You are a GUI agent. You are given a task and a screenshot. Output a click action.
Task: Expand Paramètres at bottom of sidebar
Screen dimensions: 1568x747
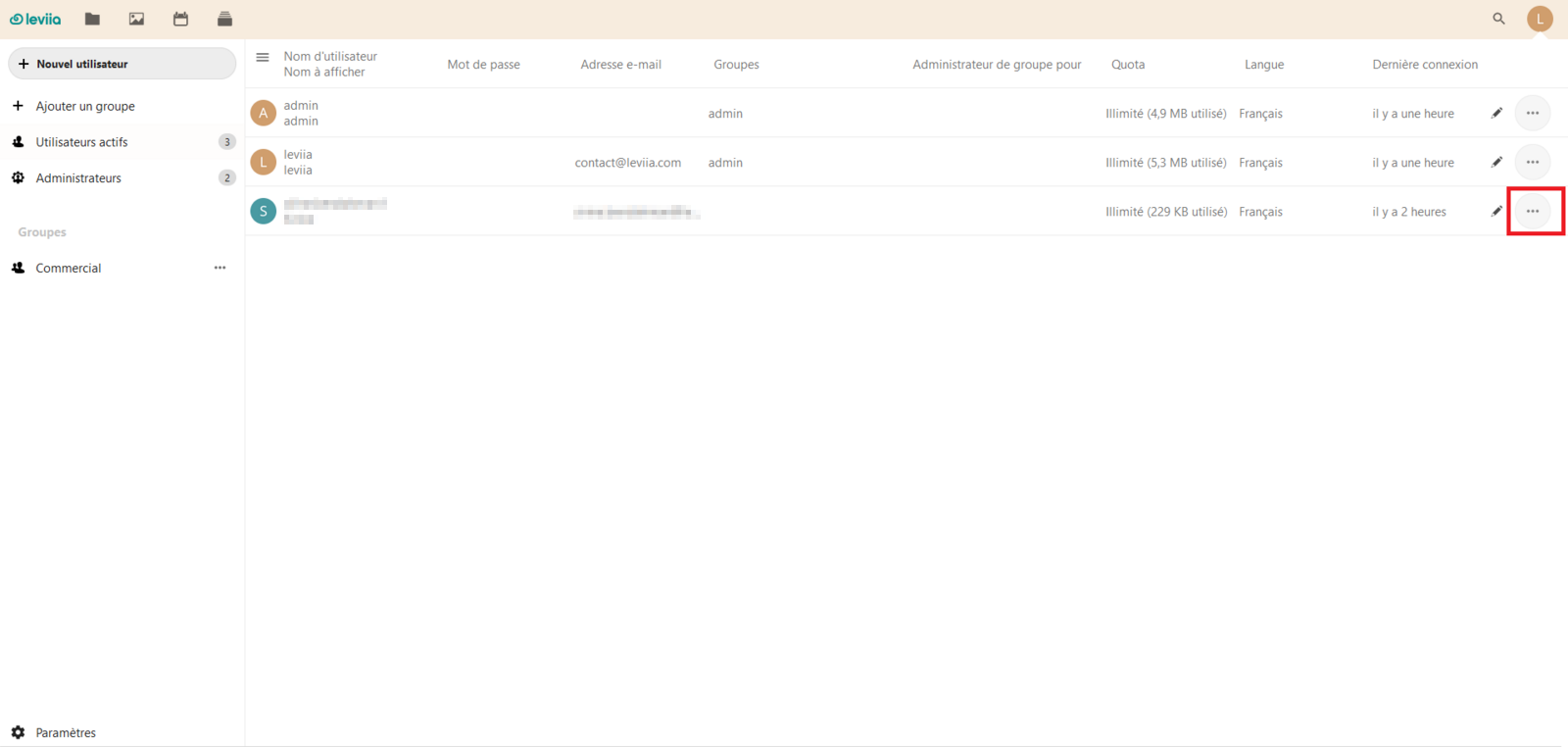65,732
